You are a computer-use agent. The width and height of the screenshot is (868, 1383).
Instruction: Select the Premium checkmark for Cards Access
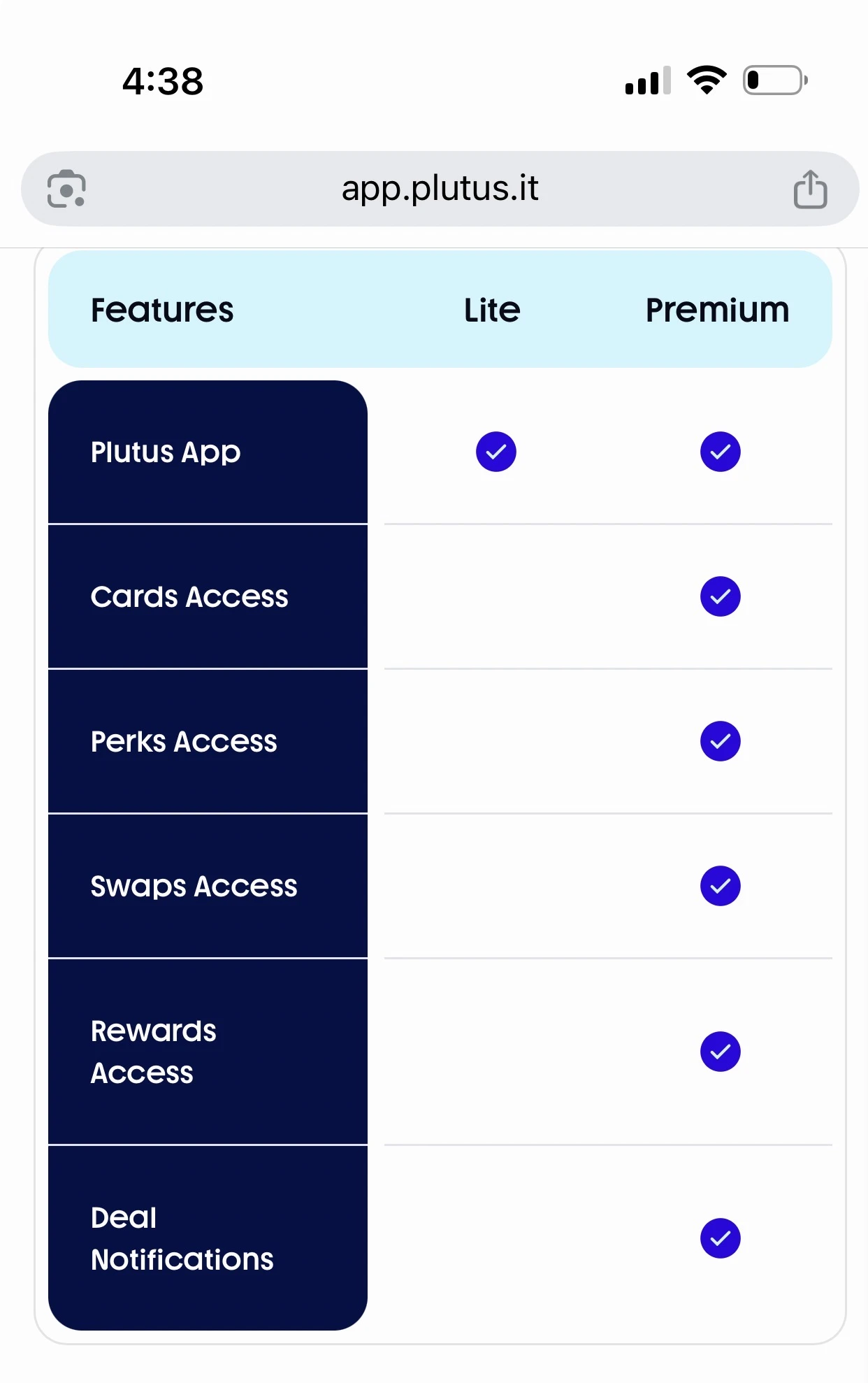pyautogui.click(x=720, y=596)
